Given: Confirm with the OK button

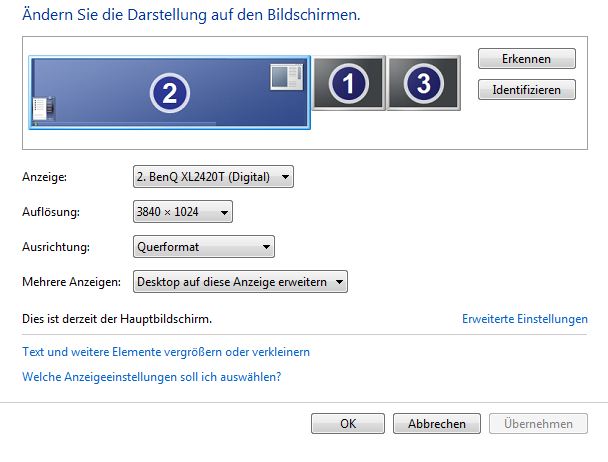Looking at the screenshot, I should pyautogui.click(x=348, y=424).
